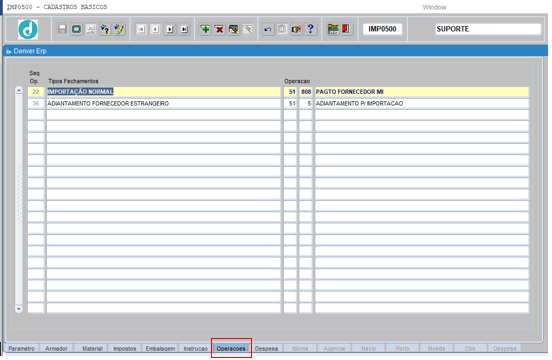Click the greyed Moeda tab
This screenshot has width=552, height=360.
coord(437,348)
